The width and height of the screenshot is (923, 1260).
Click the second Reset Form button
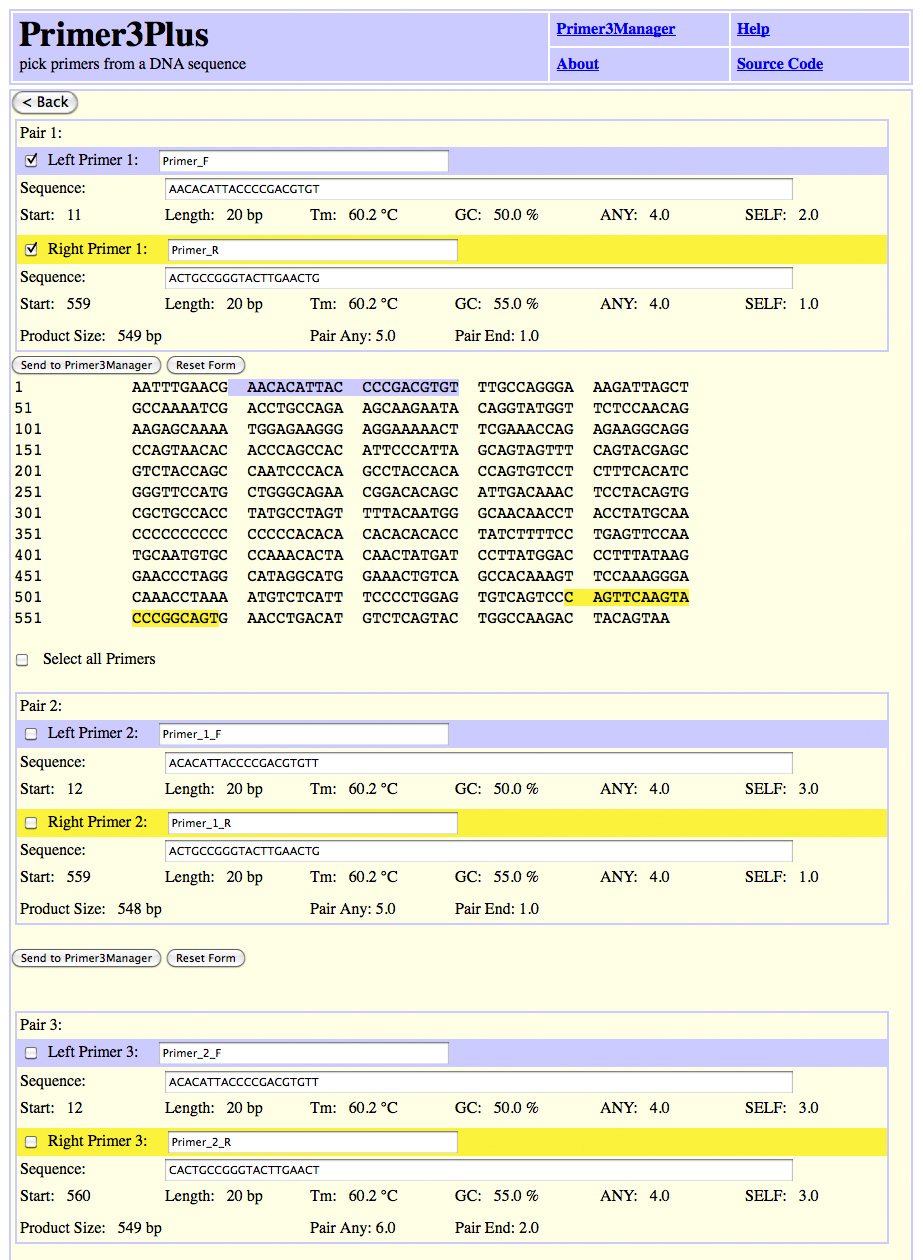[205, 958]
